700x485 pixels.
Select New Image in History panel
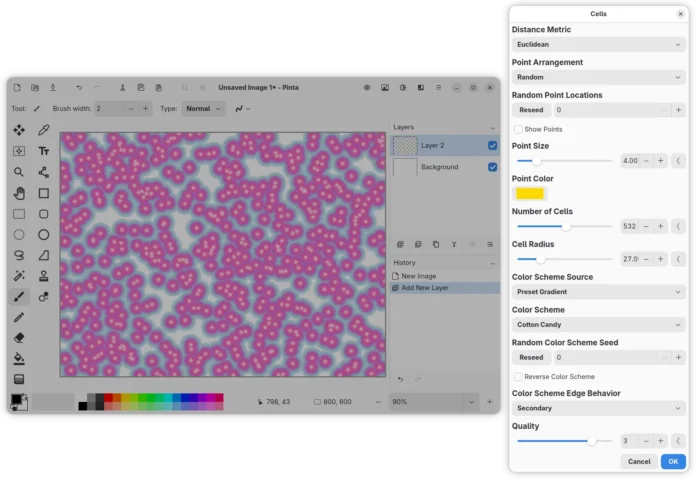click(419, 276)
